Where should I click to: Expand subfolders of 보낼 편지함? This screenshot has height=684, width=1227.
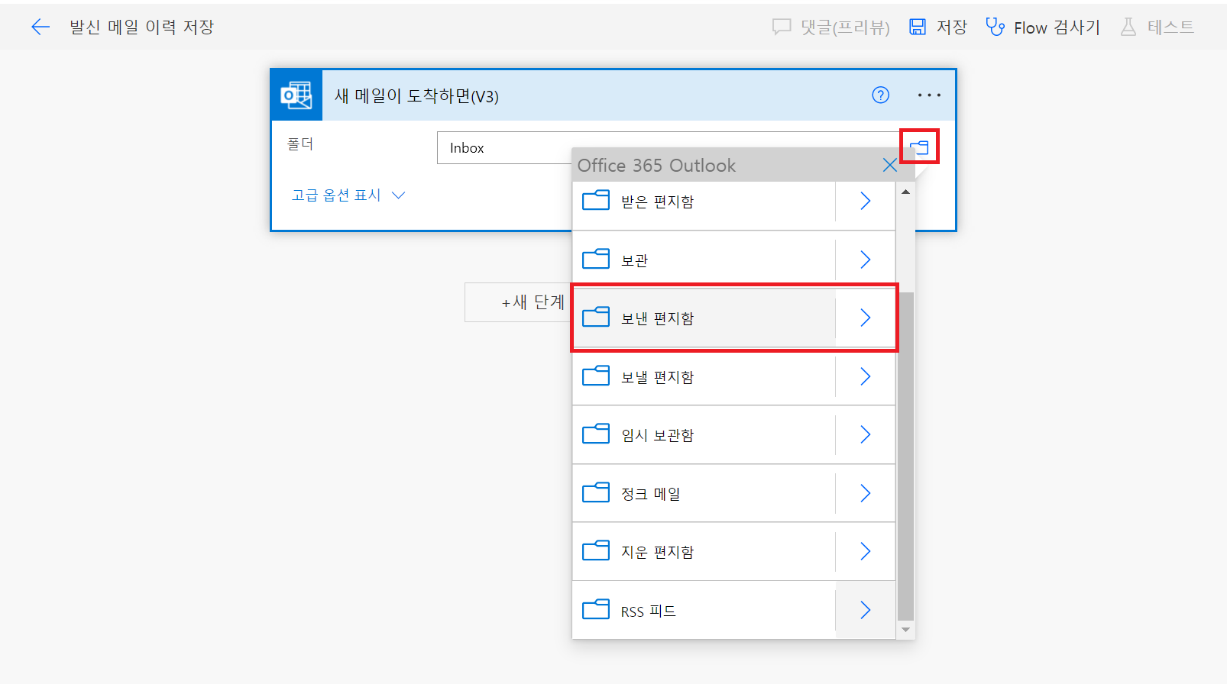(x=865, y=377)
